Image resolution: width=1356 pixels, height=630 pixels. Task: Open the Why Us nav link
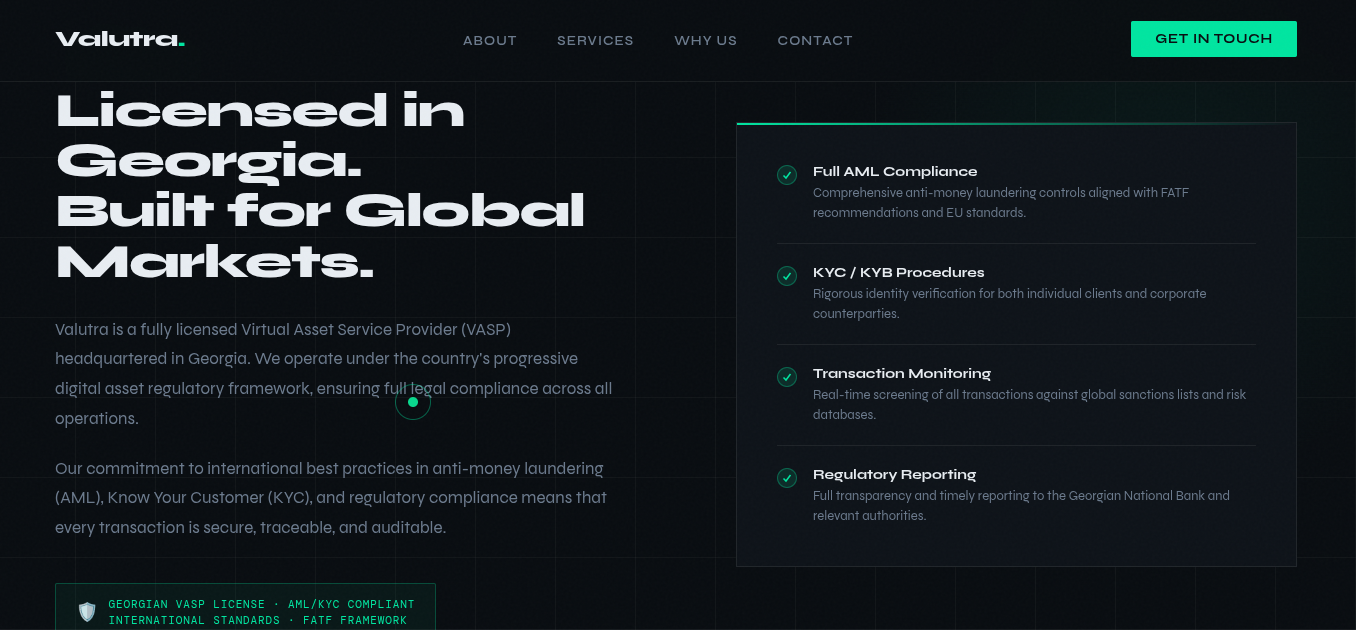(x=706, y=41)
